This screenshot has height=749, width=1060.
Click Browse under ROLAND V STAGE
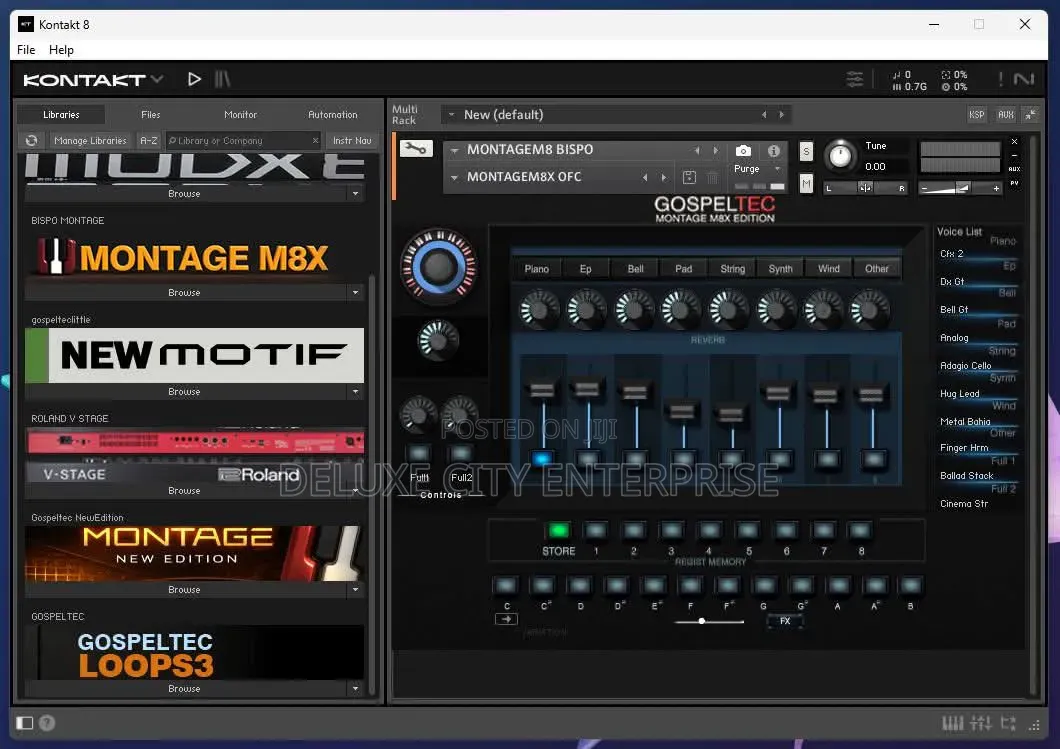click(x=184, y=491)
